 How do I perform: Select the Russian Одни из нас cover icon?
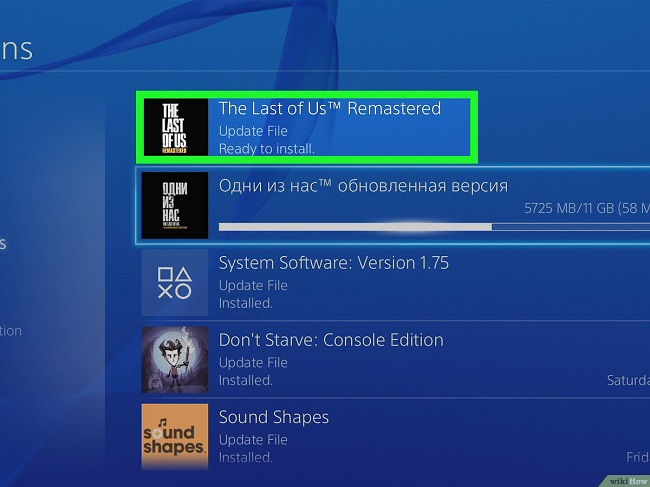point(175,206)
